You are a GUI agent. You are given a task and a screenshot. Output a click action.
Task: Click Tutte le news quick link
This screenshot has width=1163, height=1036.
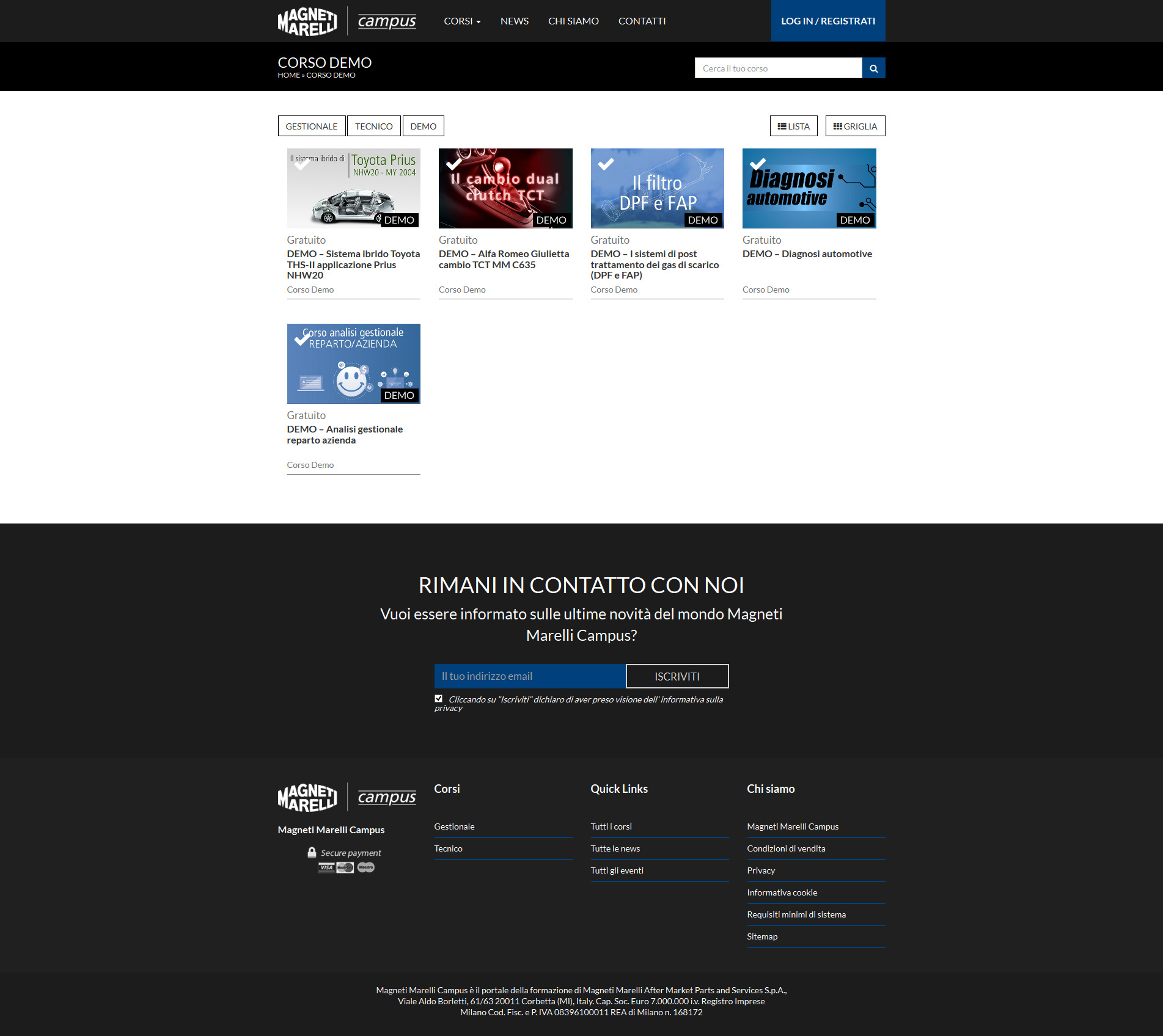pyautogui.click(x=615, y=848)
